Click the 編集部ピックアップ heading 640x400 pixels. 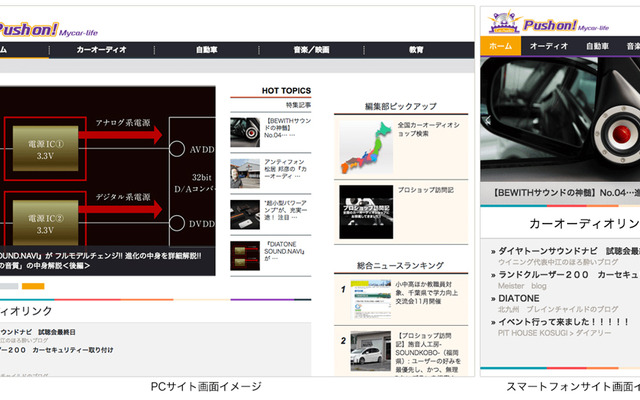tap(401, 106)
